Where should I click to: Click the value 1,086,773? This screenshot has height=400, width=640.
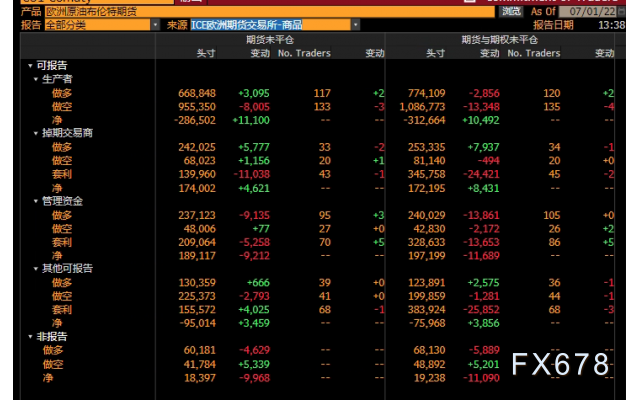coord(422,107)
